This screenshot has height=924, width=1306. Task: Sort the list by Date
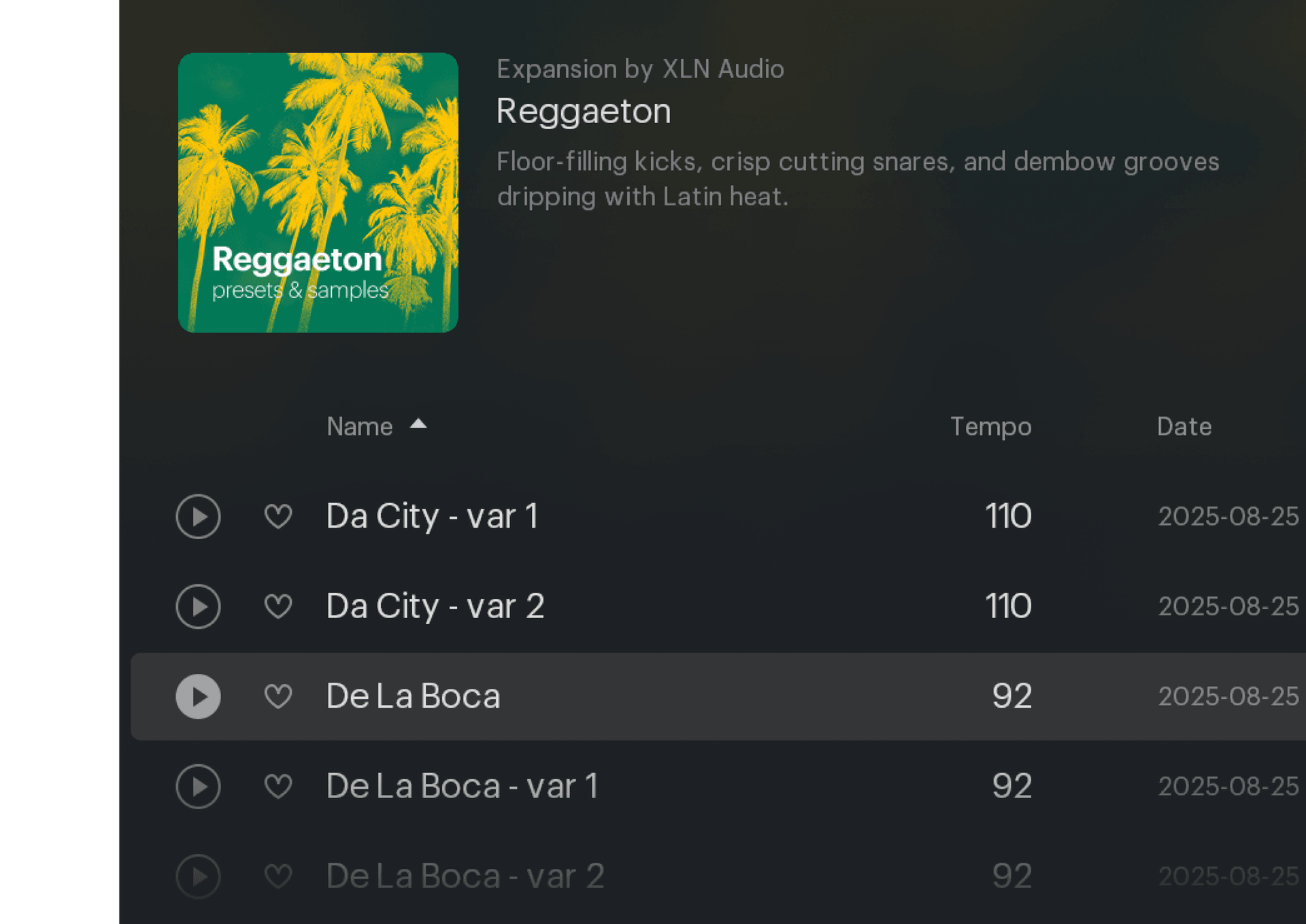coord(1184,426)
